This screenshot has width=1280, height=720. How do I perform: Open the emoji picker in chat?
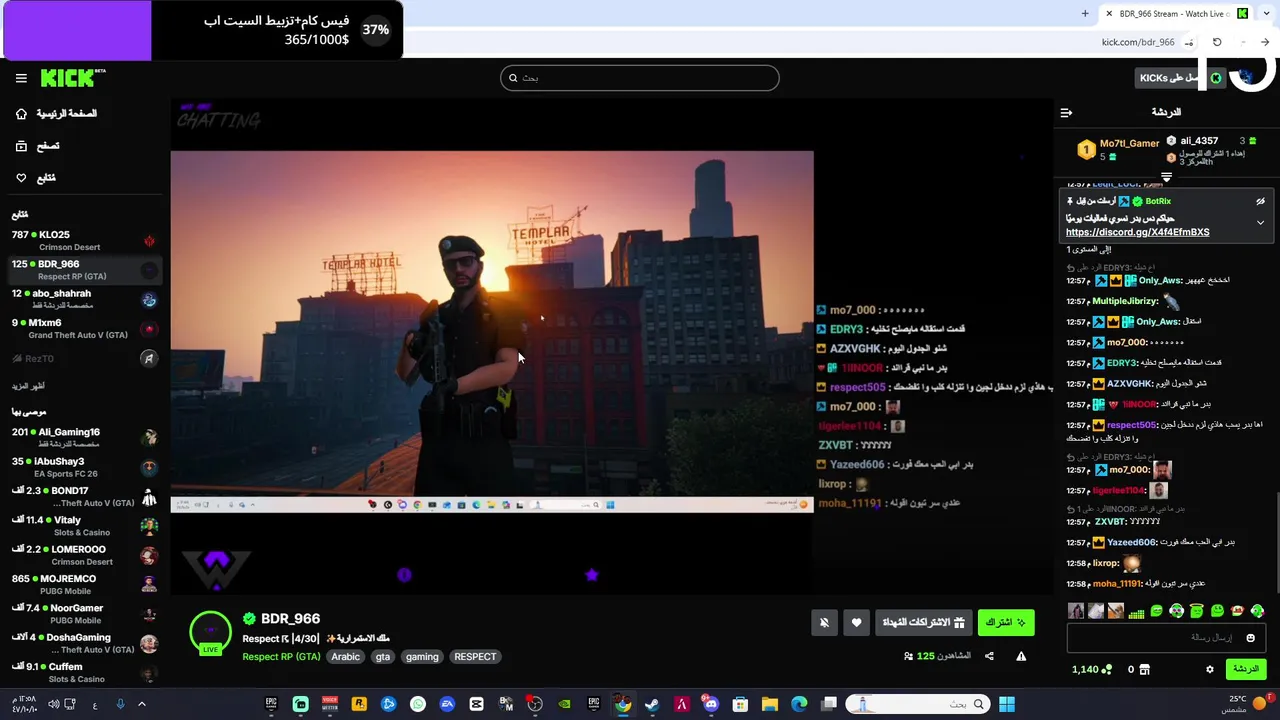click(1250, 637)
